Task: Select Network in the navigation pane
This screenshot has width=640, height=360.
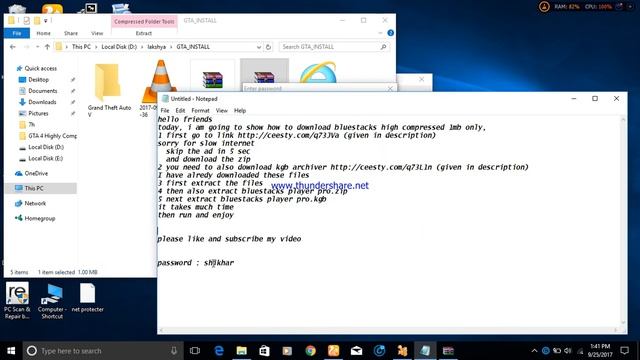Action: (35, 203)
